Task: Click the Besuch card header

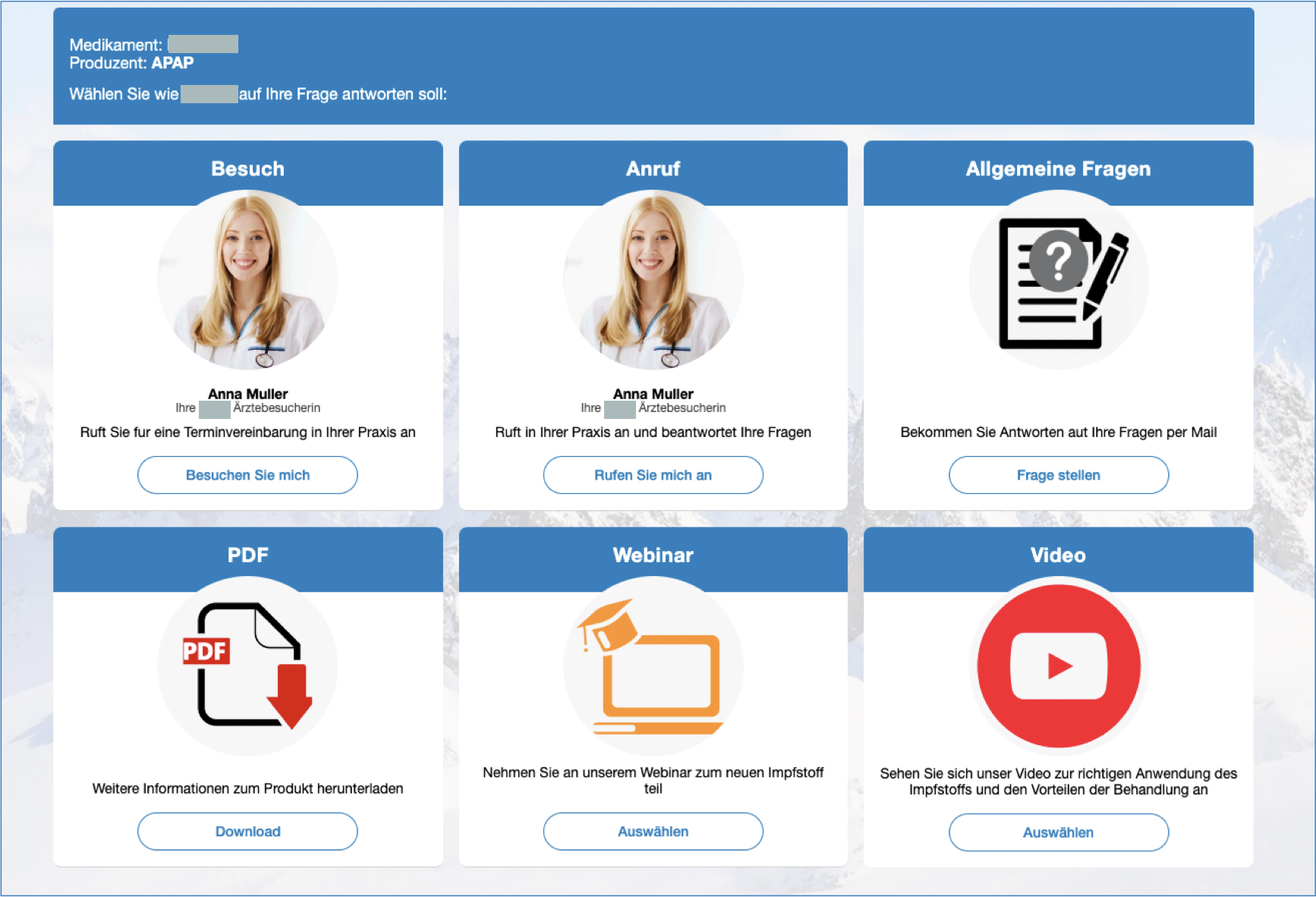Action: pyautogui.click(x=247, y=168)
